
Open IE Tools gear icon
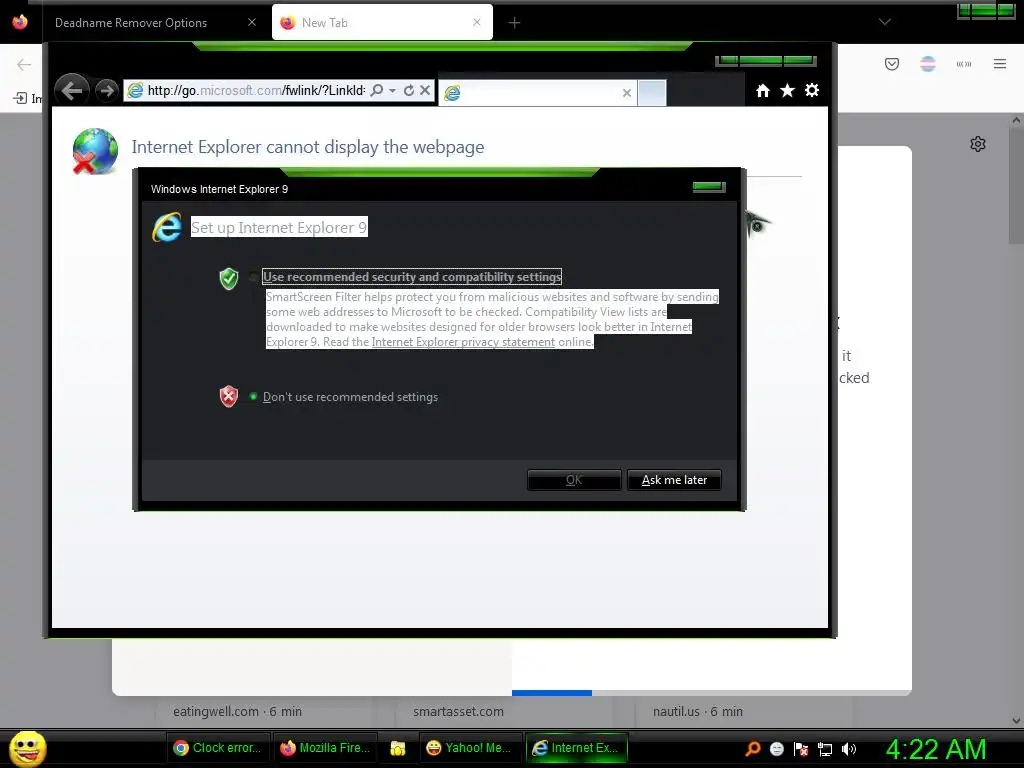point(812,90)
